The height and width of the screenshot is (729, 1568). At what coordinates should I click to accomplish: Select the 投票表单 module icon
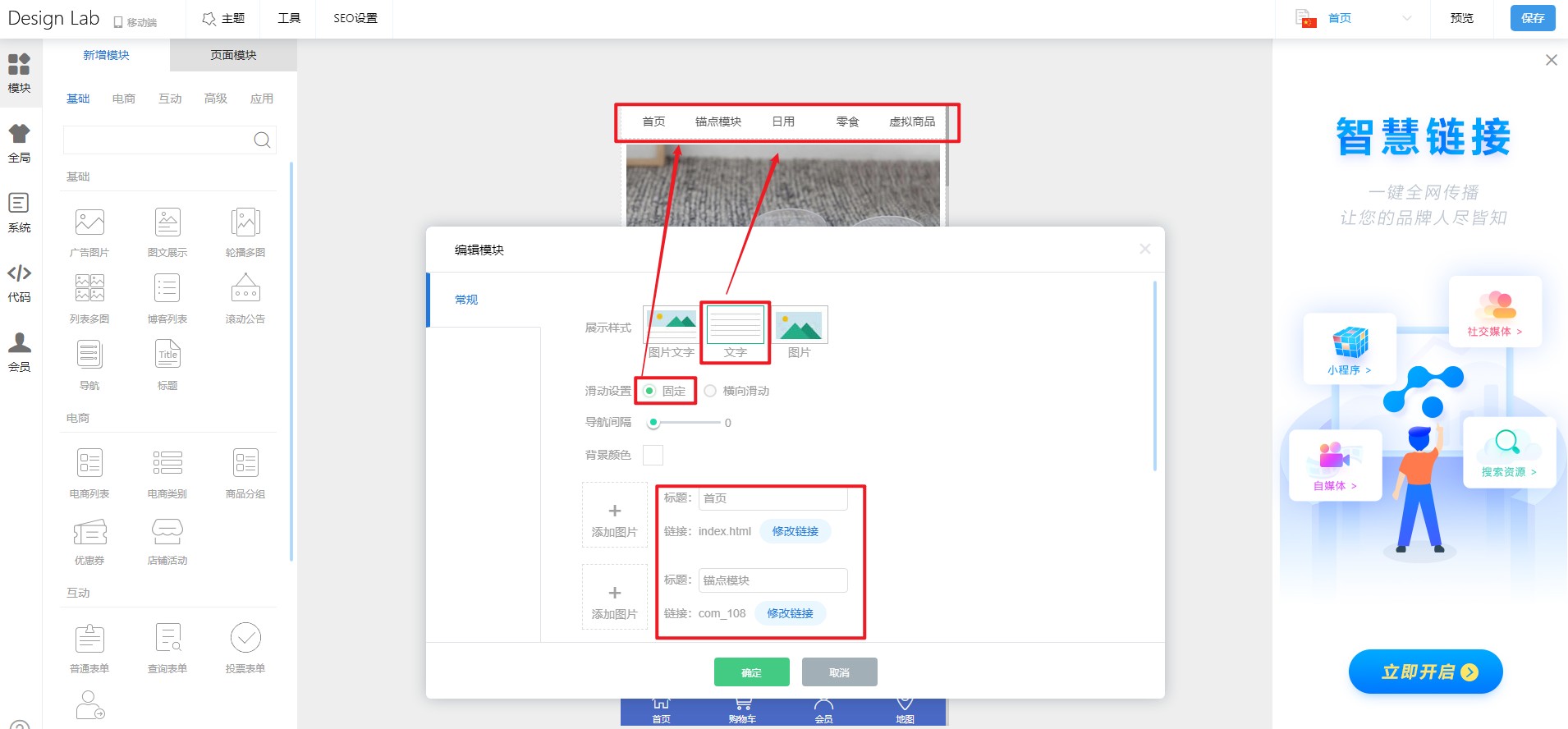coord(245,638)
